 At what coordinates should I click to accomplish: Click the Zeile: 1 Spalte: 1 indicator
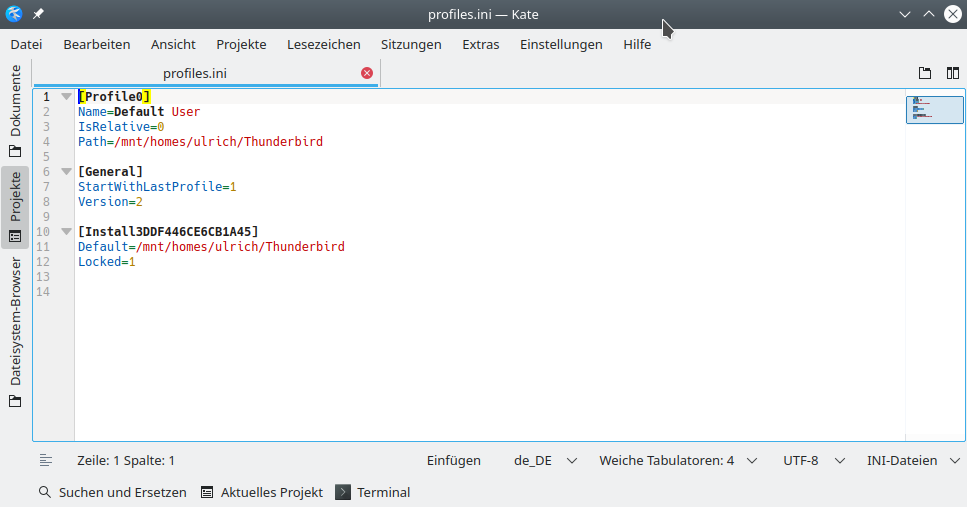click(126, 460)
